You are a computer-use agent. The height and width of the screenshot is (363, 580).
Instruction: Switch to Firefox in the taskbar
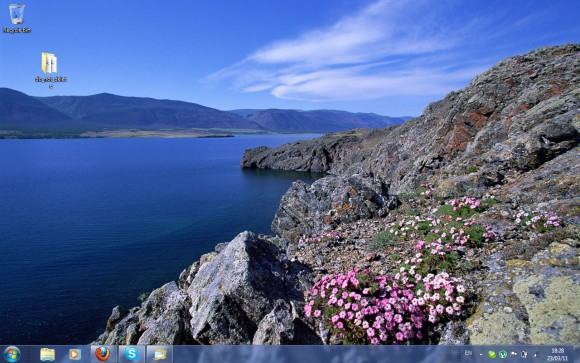tap(103, 354)
